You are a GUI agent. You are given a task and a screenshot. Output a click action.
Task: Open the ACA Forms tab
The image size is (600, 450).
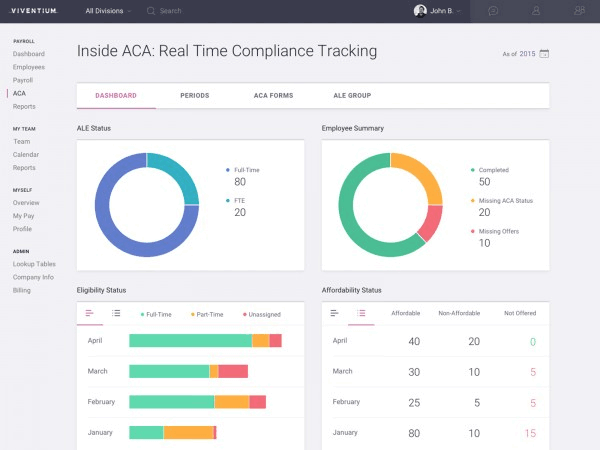pos(273,95)
